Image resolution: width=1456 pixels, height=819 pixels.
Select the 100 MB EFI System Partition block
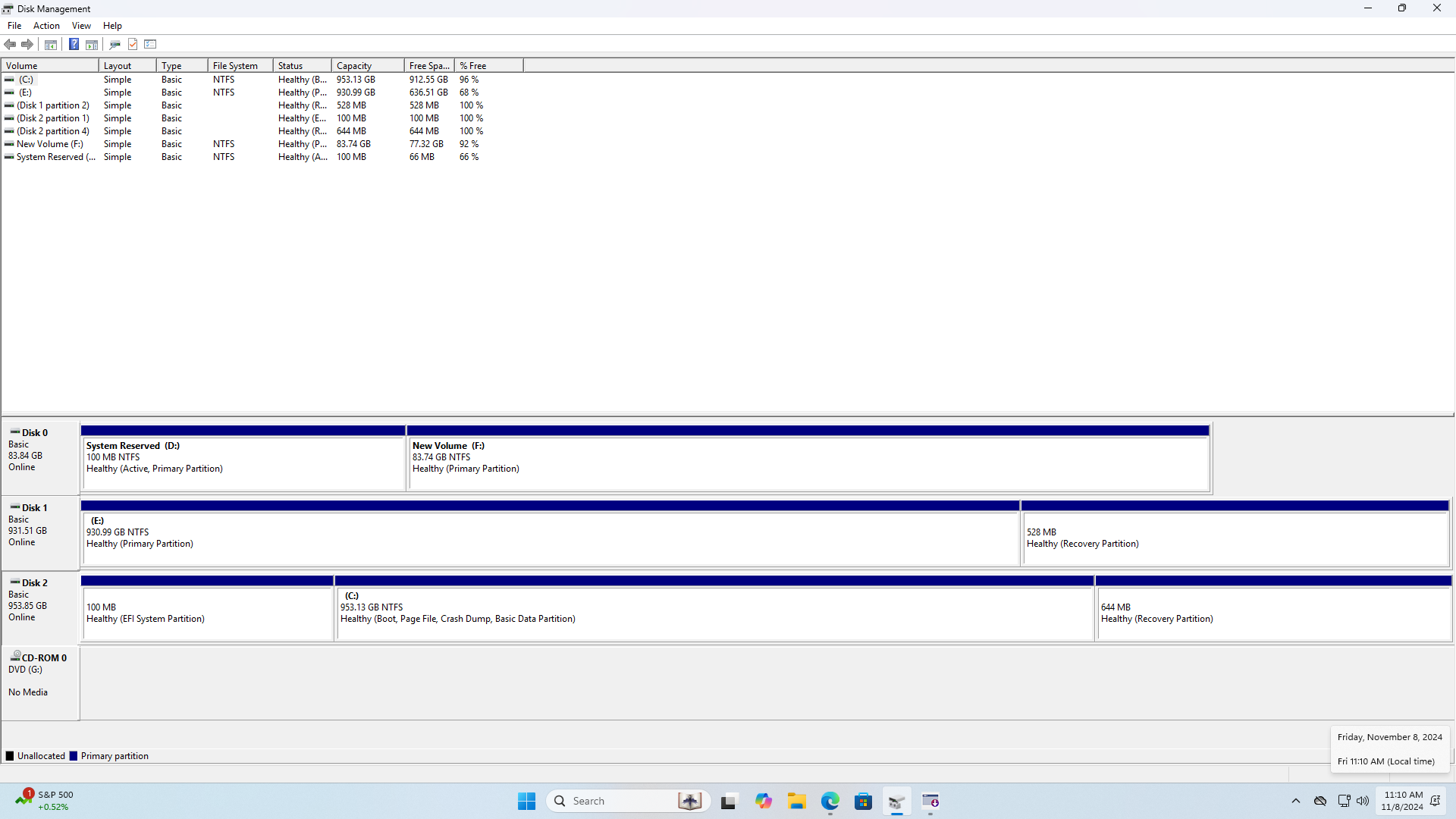point(208,608)
